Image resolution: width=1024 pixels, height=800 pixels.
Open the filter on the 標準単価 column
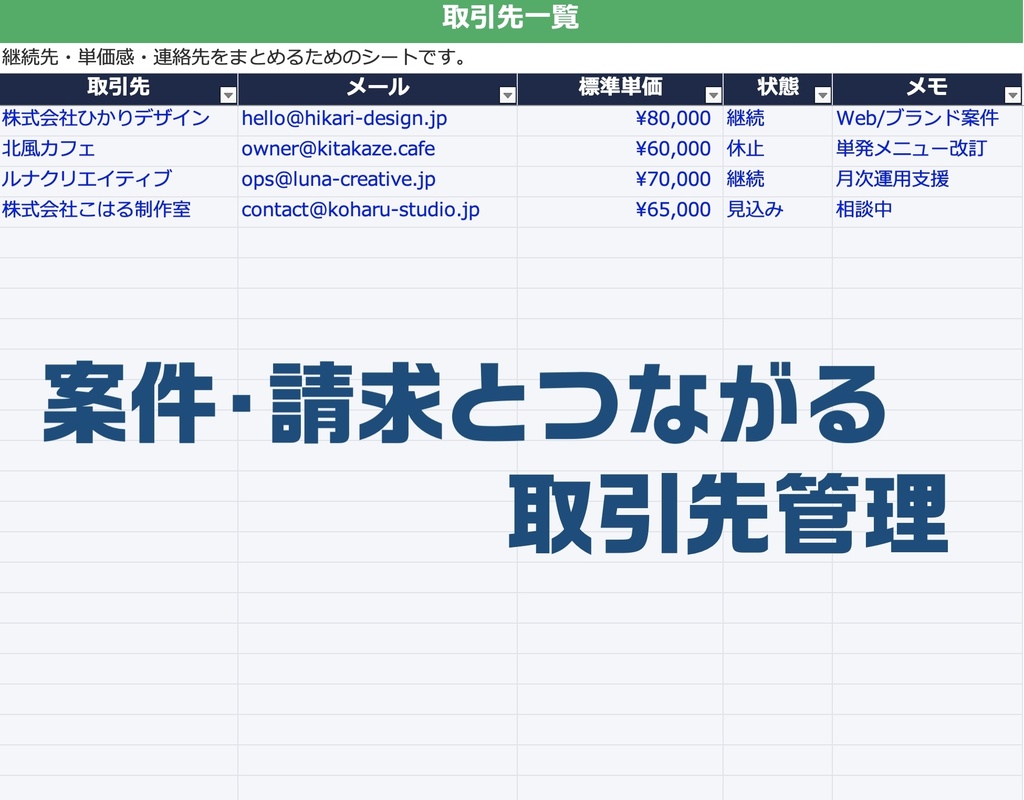(x=713, y=93)
